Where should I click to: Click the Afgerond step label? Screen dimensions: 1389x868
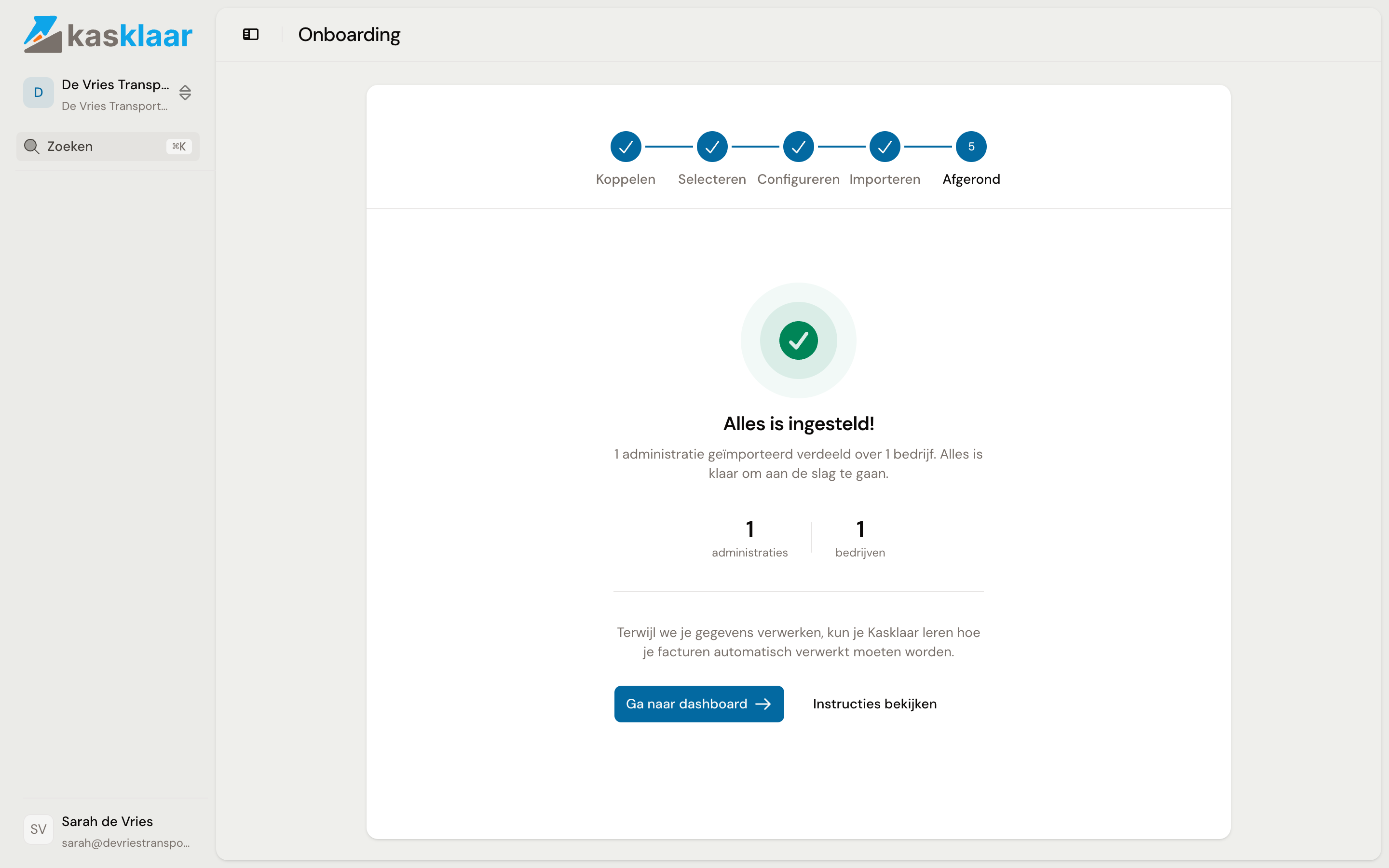[971, 179]
